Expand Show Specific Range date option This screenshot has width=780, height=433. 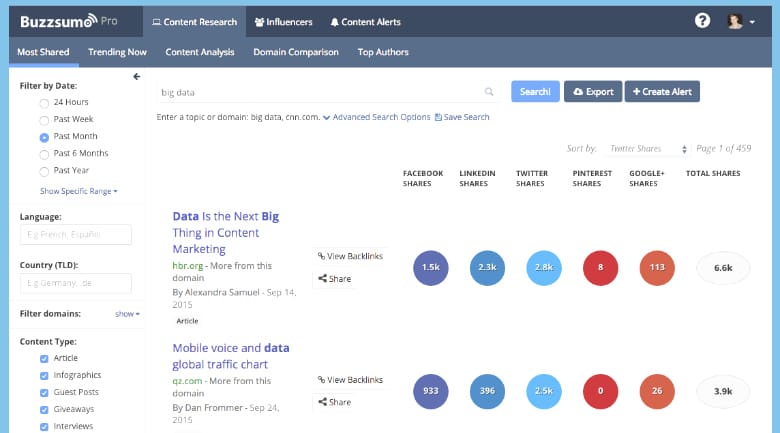[x=78, y=190]
